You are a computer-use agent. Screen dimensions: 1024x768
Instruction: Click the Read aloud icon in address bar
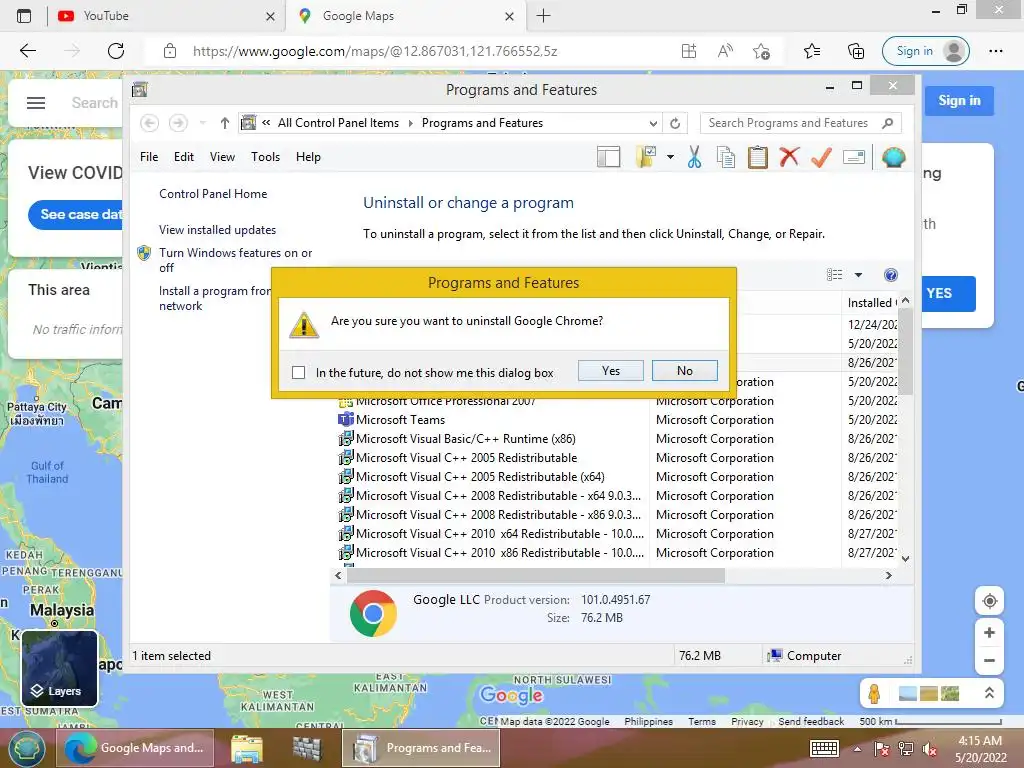pyautogui.click(x=725, y=51)
